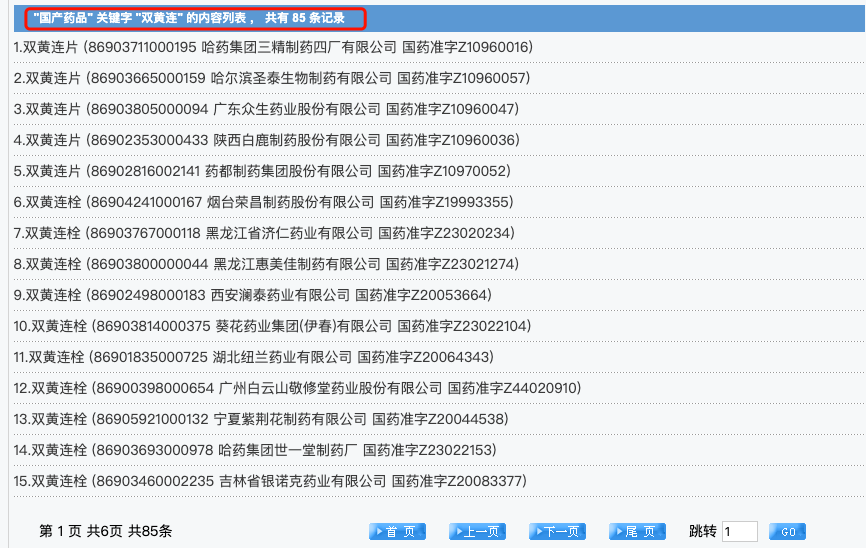Open record 1 双黄连片 哈药集团三精制药四厂
This screenshot has width=866, height=548.
(x=273, y=47)
